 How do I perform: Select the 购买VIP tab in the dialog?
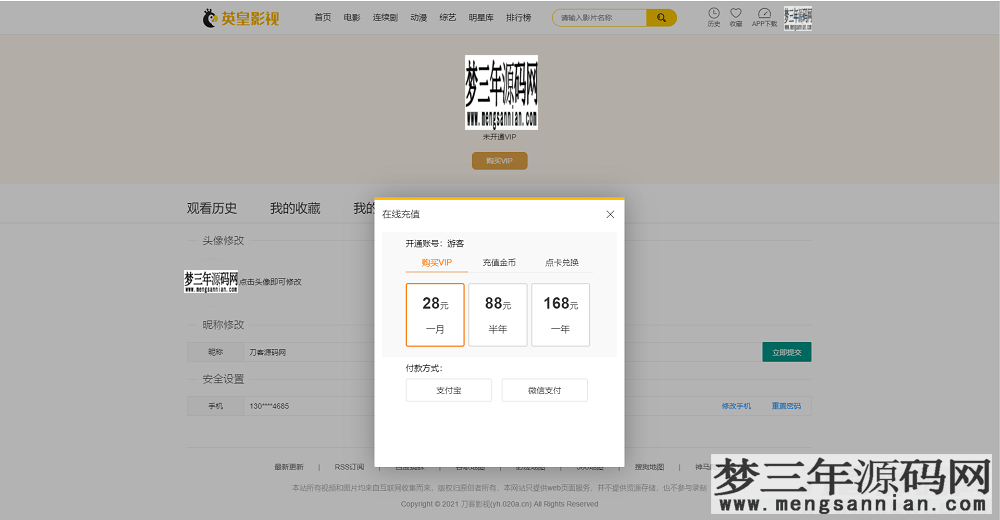pos(437,262)
